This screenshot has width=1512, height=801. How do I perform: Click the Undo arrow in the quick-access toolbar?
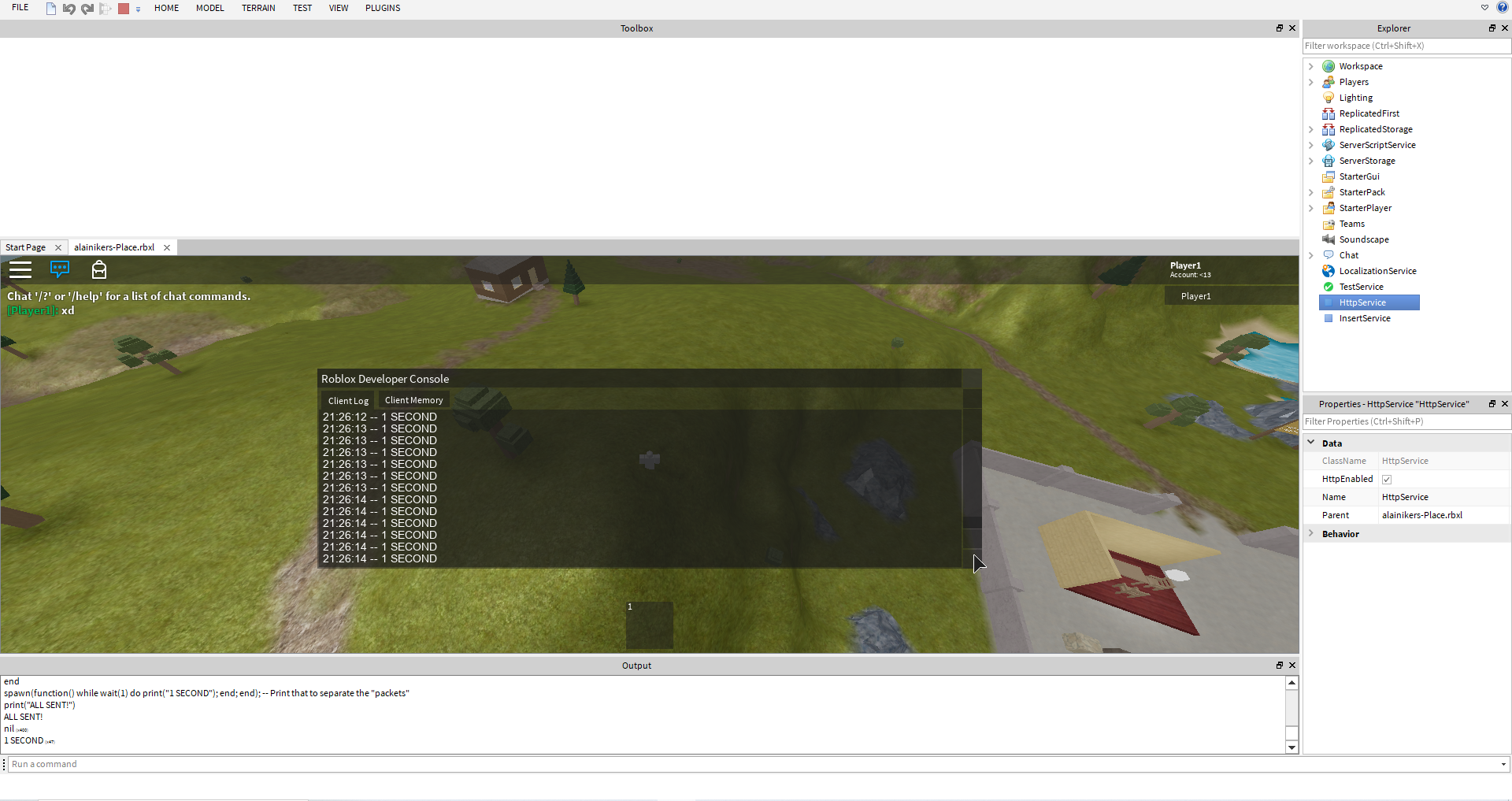tap(69, 9)
